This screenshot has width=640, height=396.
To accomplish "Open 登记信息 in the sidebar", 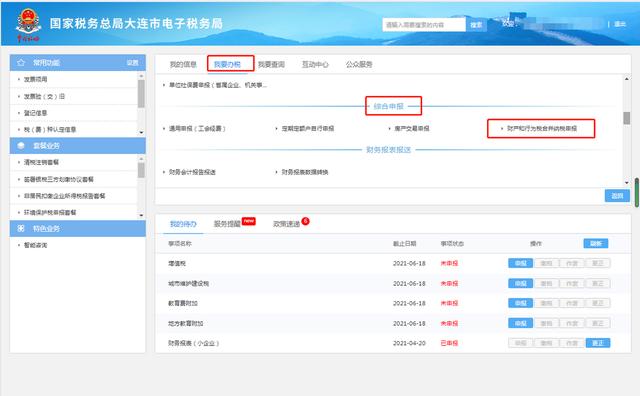I will 36,113.
